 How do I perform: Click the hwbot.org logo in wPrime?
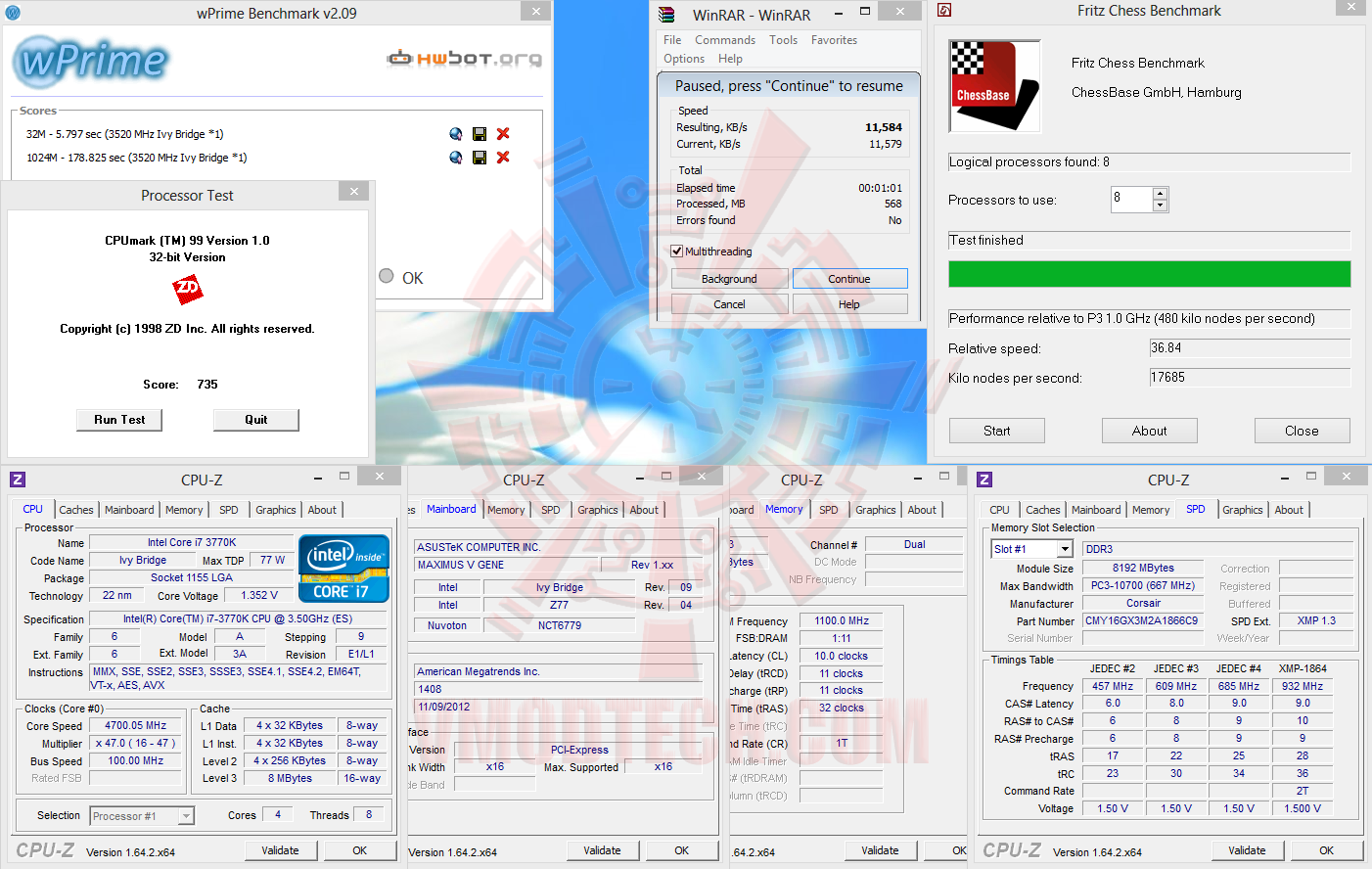click(x=465, y=59)
